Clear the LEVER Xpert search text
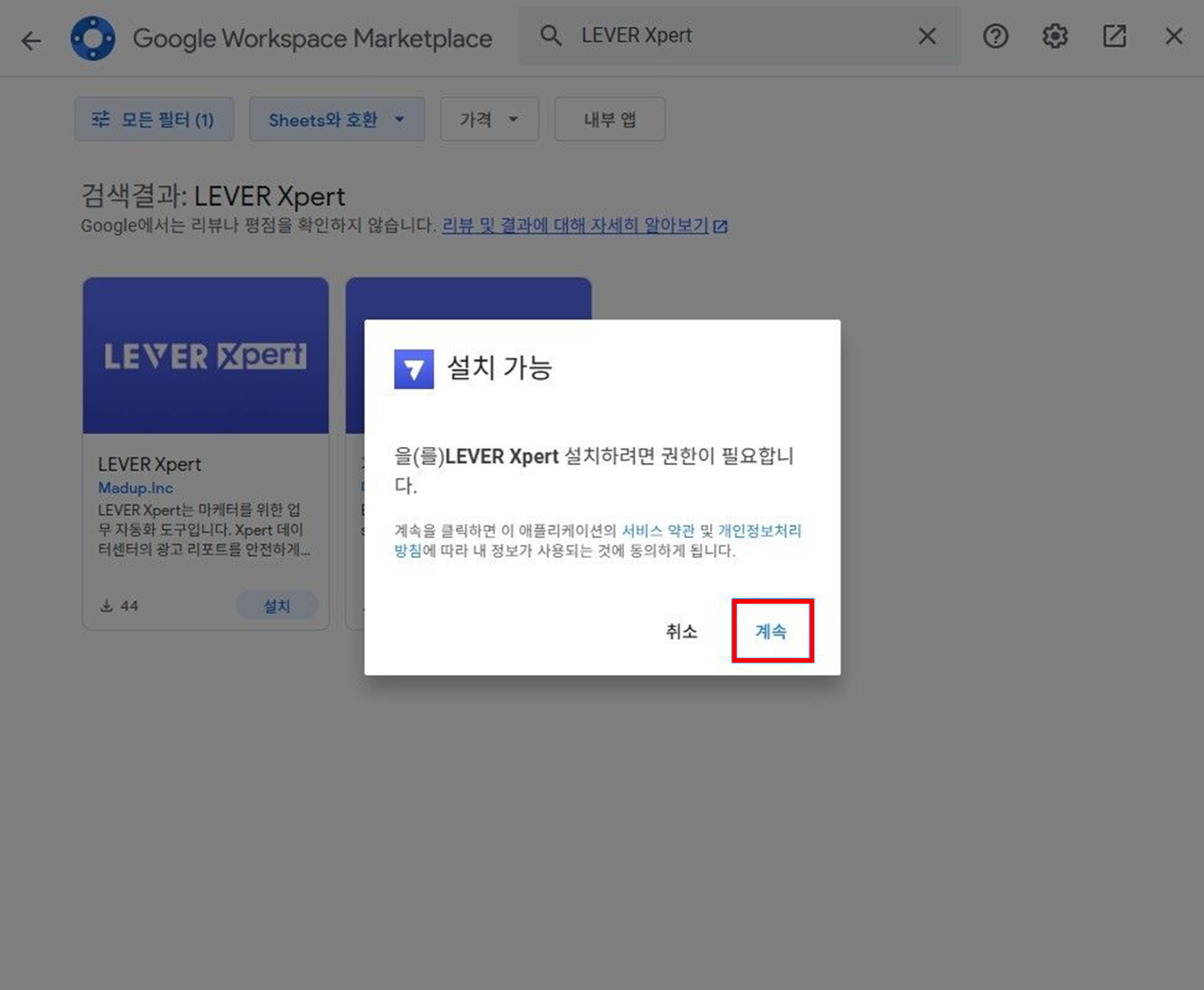 [927, 36]
